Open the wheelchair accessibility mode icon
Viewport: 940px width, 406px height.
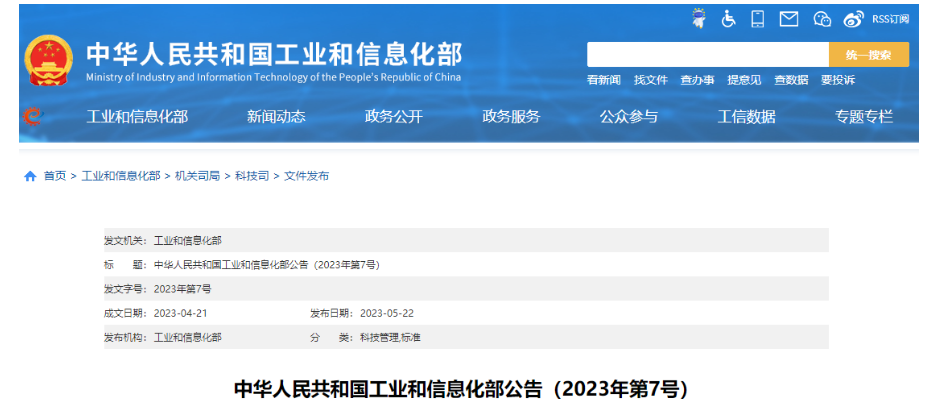point(728,19)
